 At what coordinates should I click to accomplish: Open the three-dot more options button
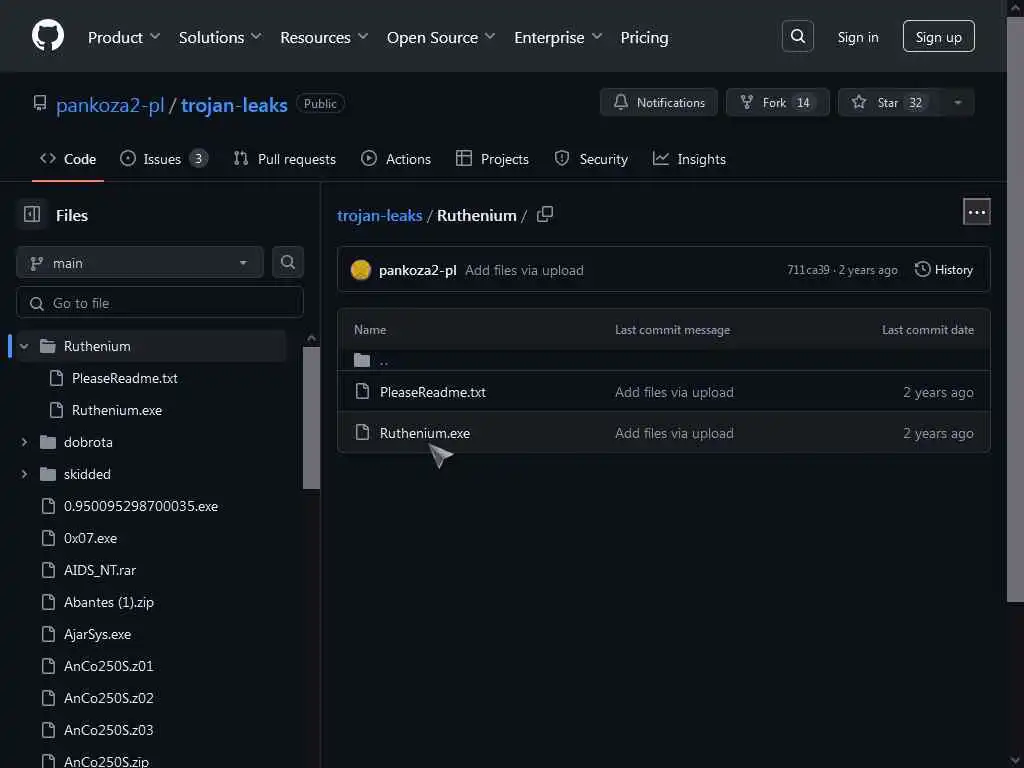(x=976, y=212)
